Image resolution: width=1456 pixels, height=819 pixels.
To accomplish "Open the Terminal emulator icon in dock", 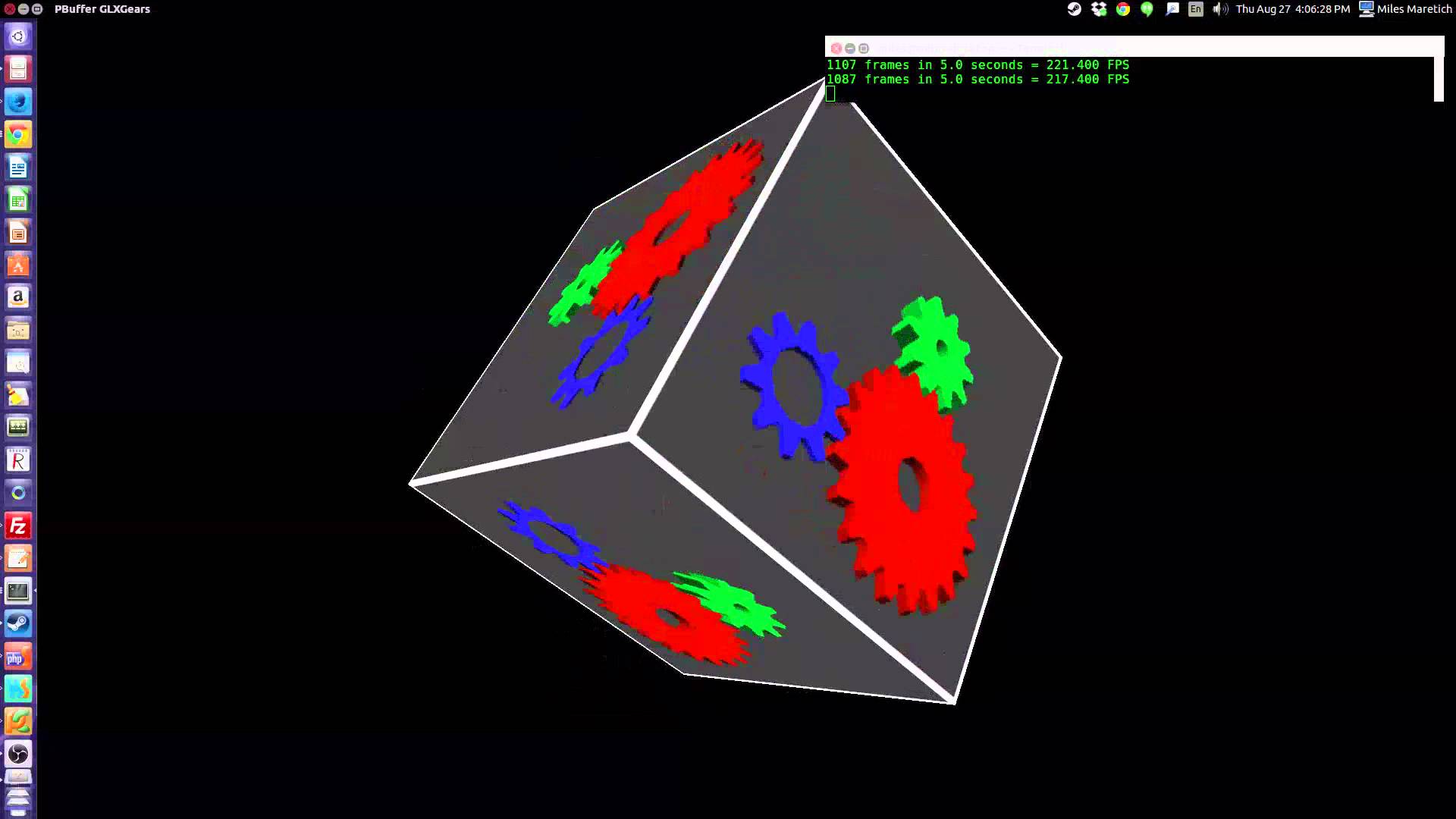I will (x=18, y=592).
